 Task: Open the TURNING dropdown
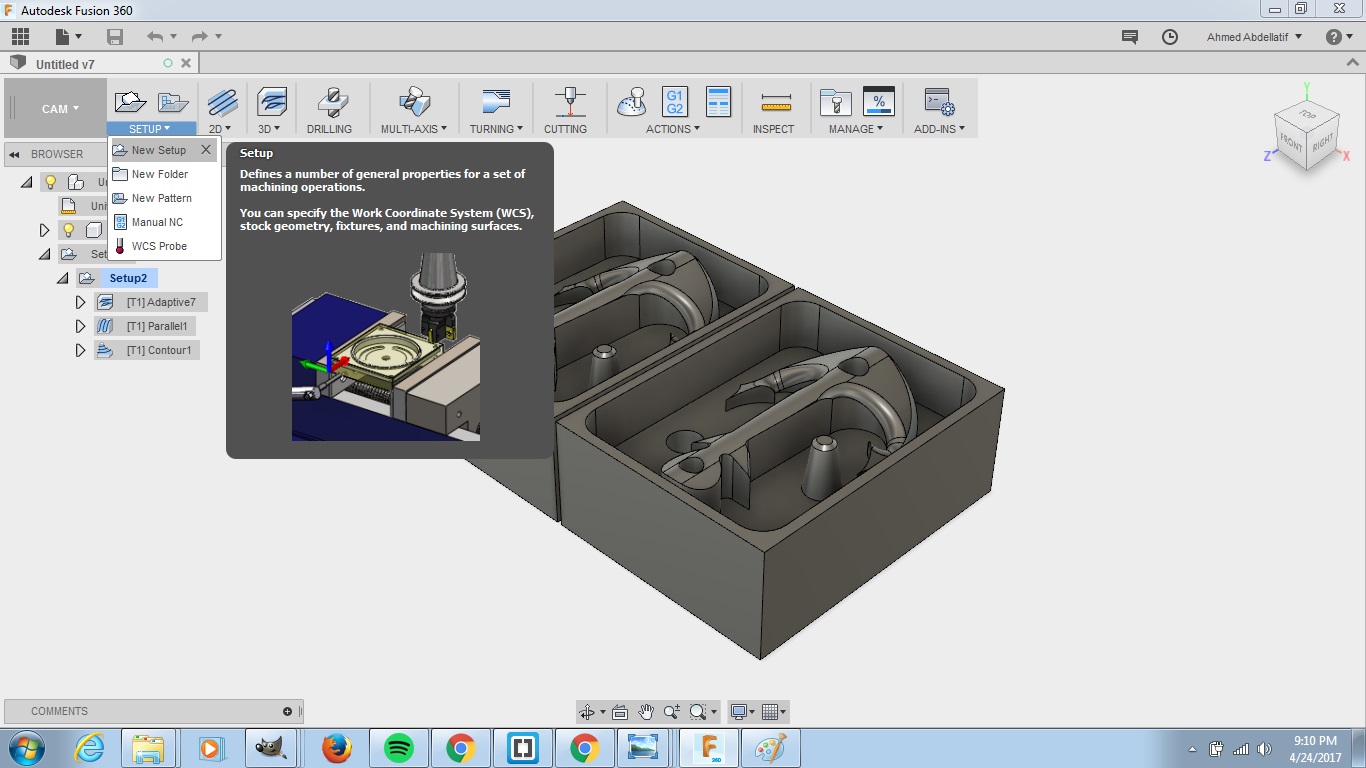496,129
